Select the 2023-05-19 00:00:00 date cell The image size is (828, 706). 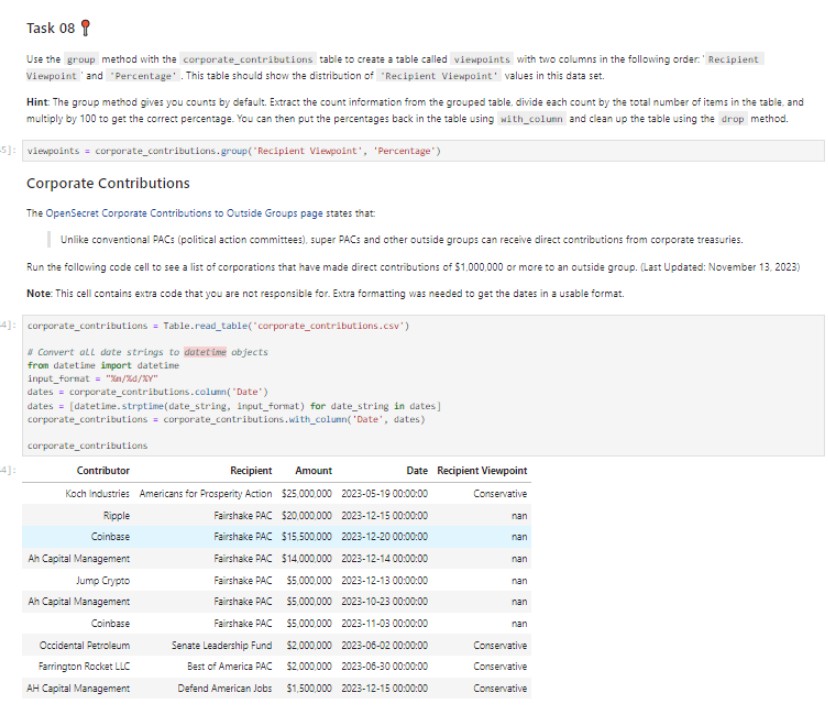(384, 494)
